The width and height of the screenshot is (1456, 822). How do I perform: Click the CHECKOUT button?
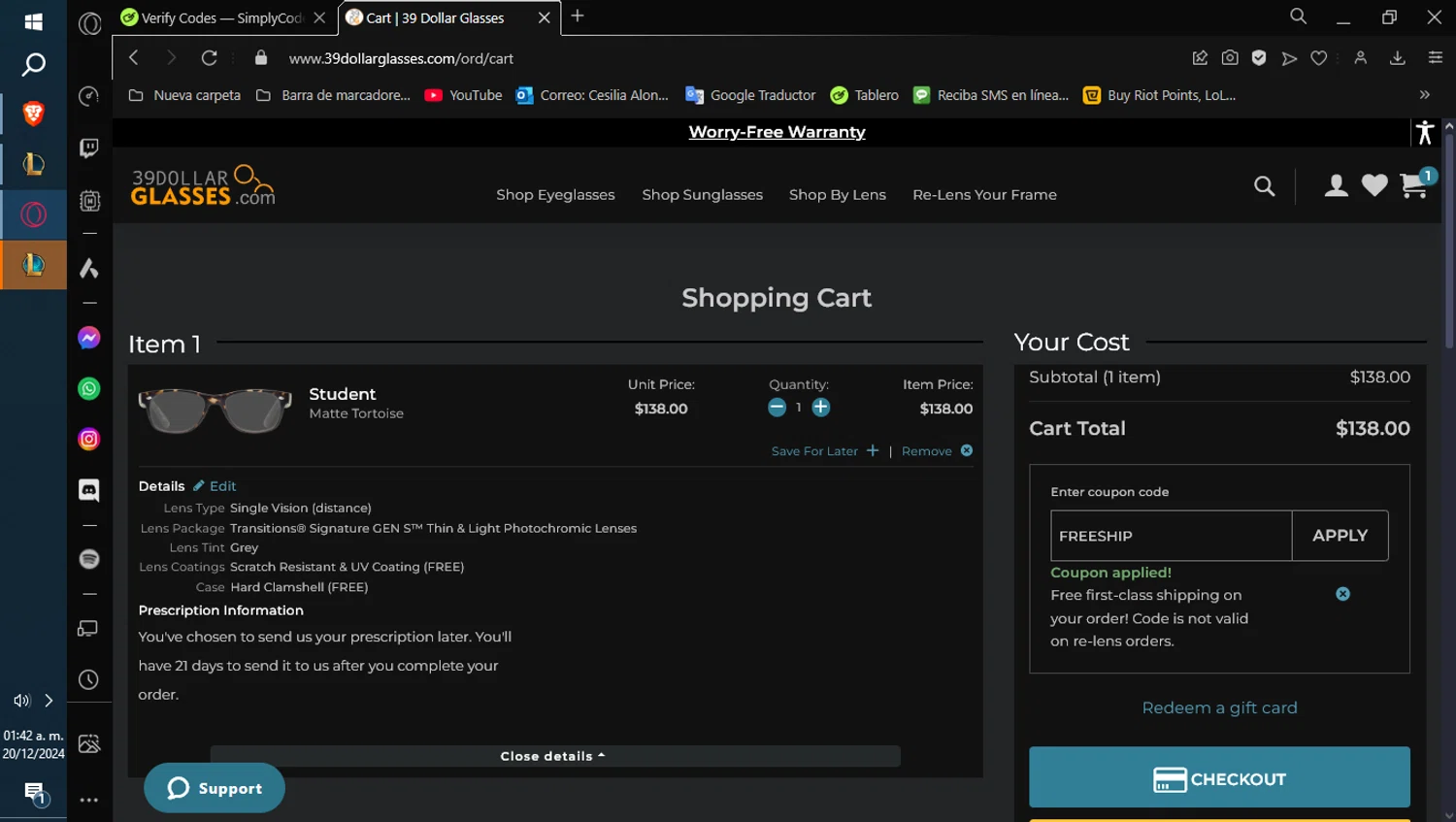point(1219,777)
